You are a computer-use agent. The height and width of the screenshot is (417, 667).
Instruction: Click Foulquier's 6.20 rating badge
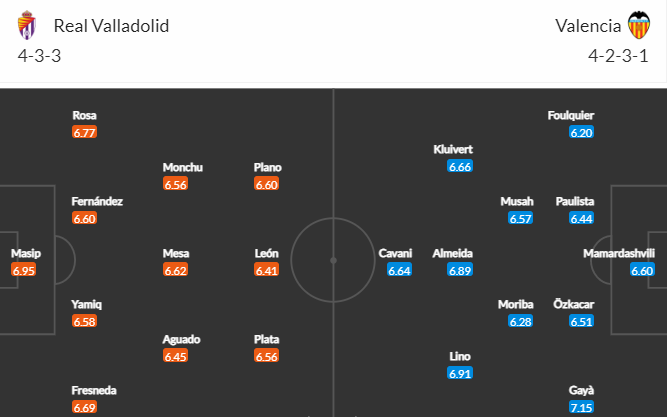coord(581,132)
